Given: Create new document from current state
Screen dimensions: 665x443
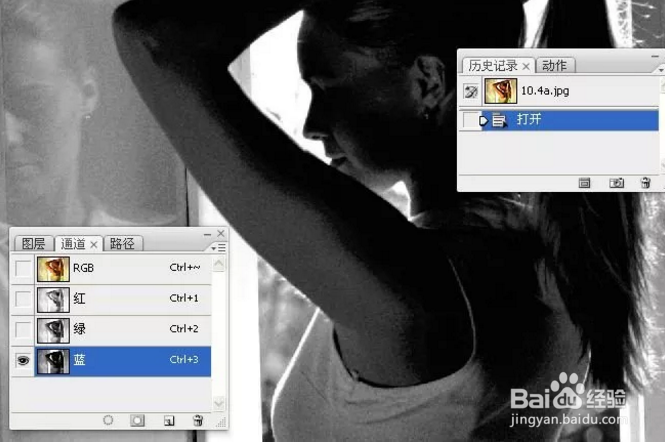Looking at the screenshot, I should [x=584, y=183].
